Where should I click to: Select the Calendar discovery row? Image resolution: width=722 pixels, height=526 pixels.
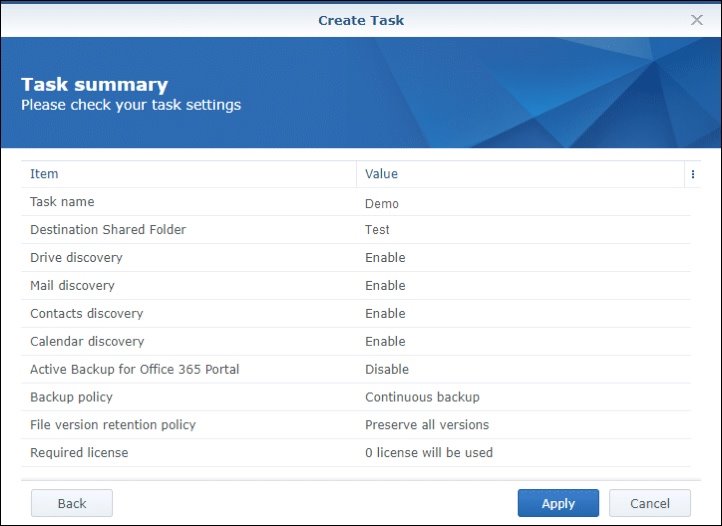pos(87,342)
